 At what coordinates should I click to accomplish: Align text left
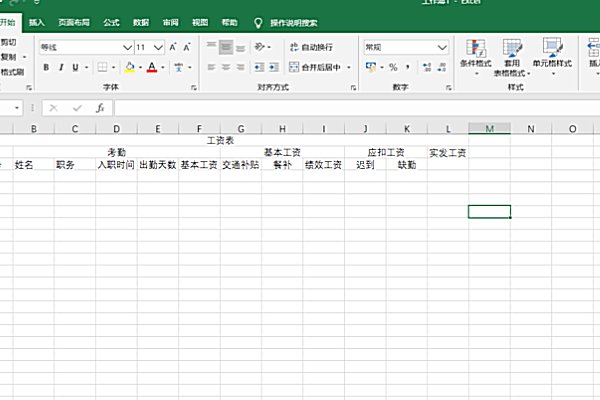point(211,67)
